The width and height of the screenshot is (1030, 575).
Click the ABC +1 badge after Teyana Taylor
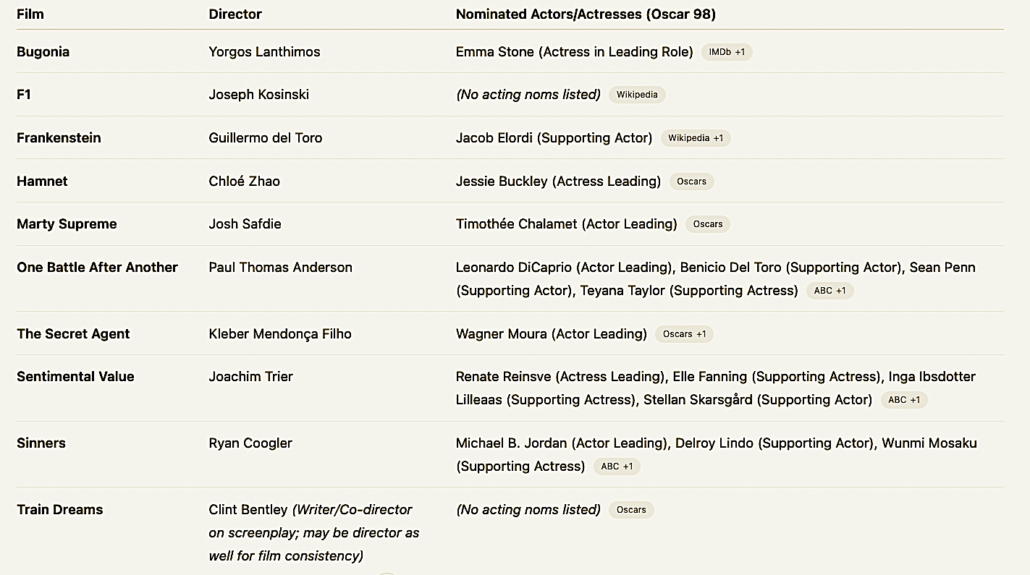(x=829, y=291)
